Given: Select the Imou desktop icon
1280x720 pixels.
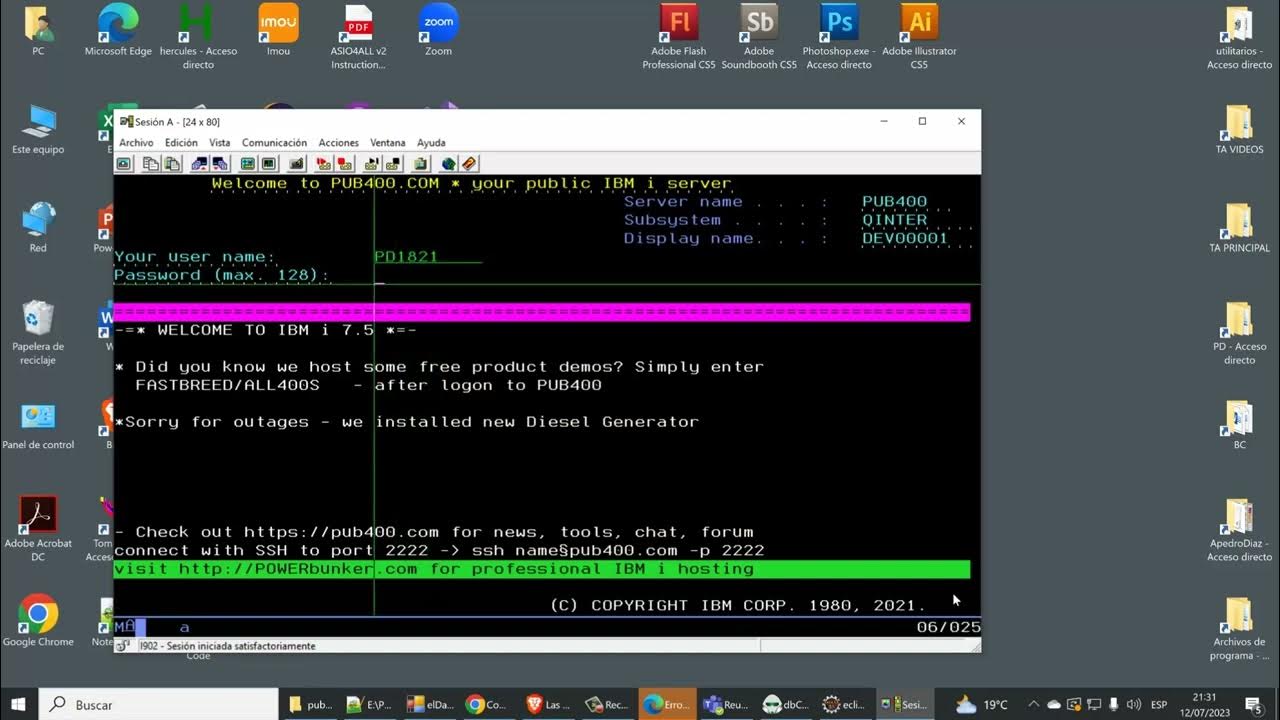Looking at the screenshot, I should click(x=278, y=31).
